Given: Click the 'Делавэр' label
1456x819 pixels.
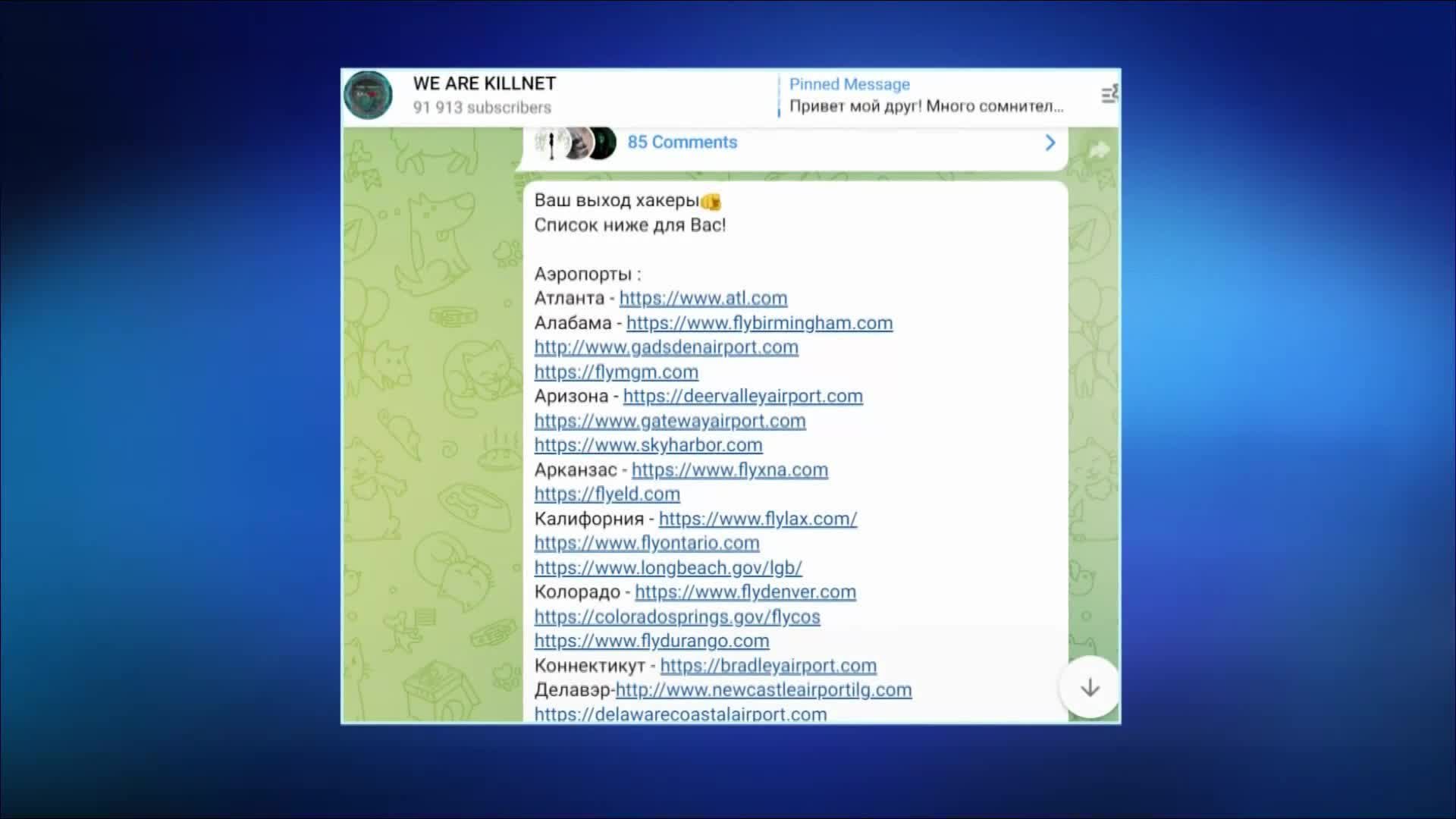Looking at the screenshot, I should tap(573, 690).
